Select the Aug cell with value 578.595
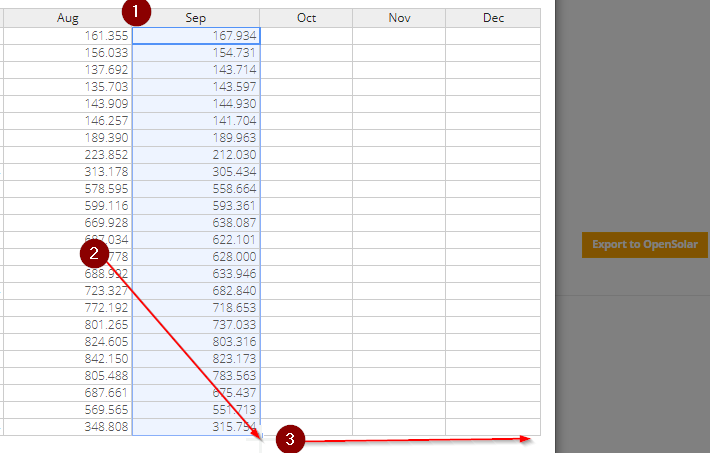 [x=67, y=189]
